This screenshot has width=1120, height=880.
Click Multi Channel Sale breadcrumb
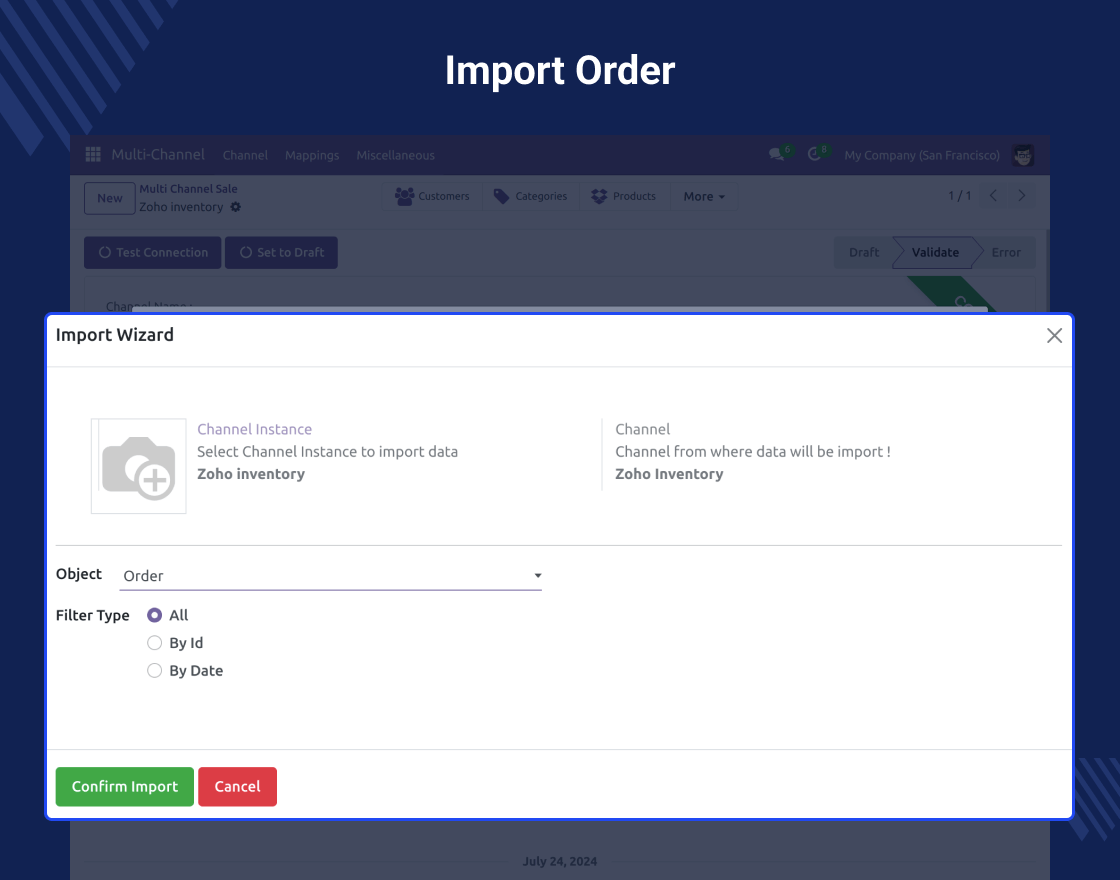(x=188, y=189)
